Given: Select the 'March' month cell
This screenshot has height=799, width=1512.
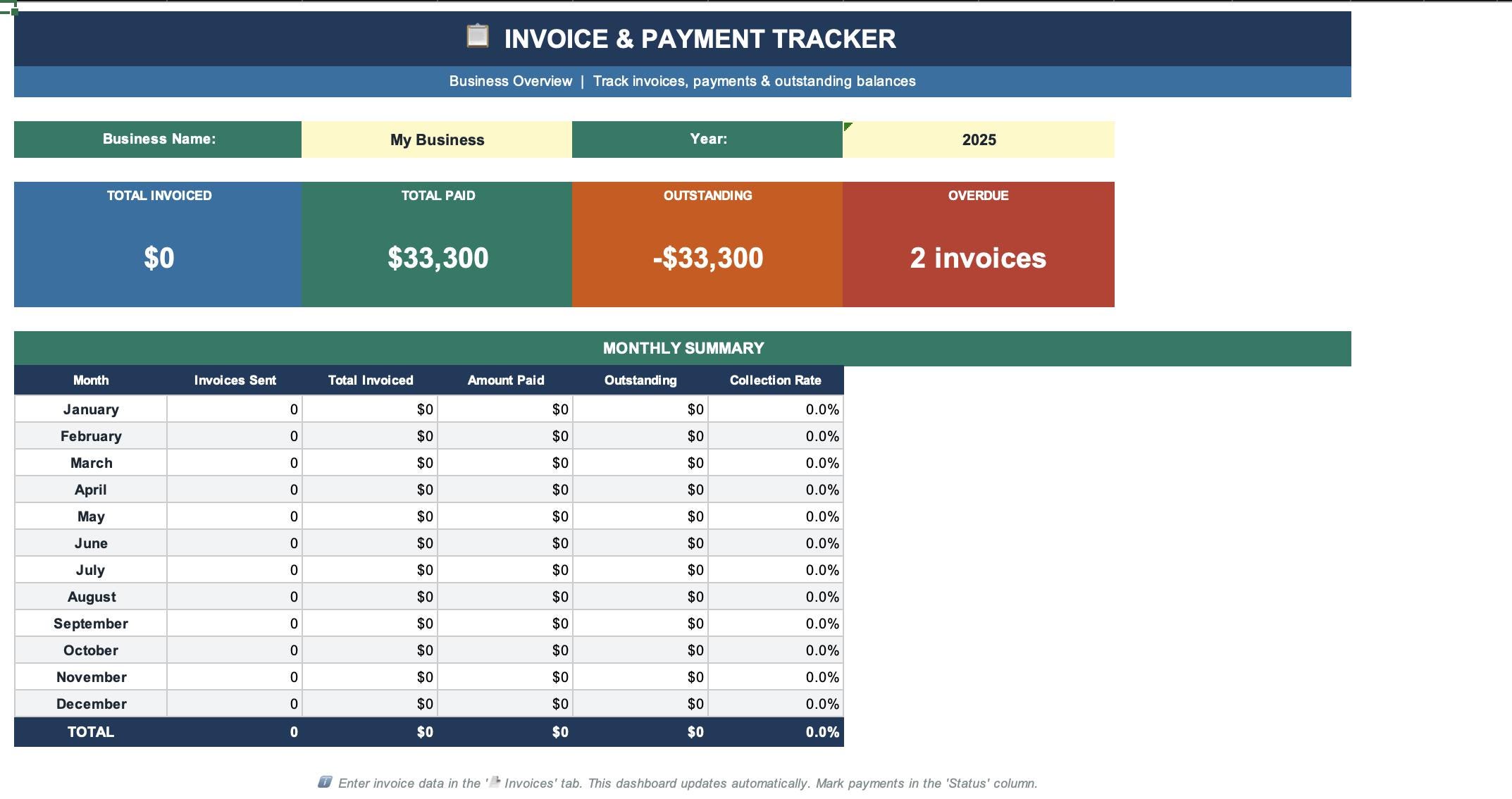Looking at the screenshot, I should pyautogui.click(x=91, y=463).
